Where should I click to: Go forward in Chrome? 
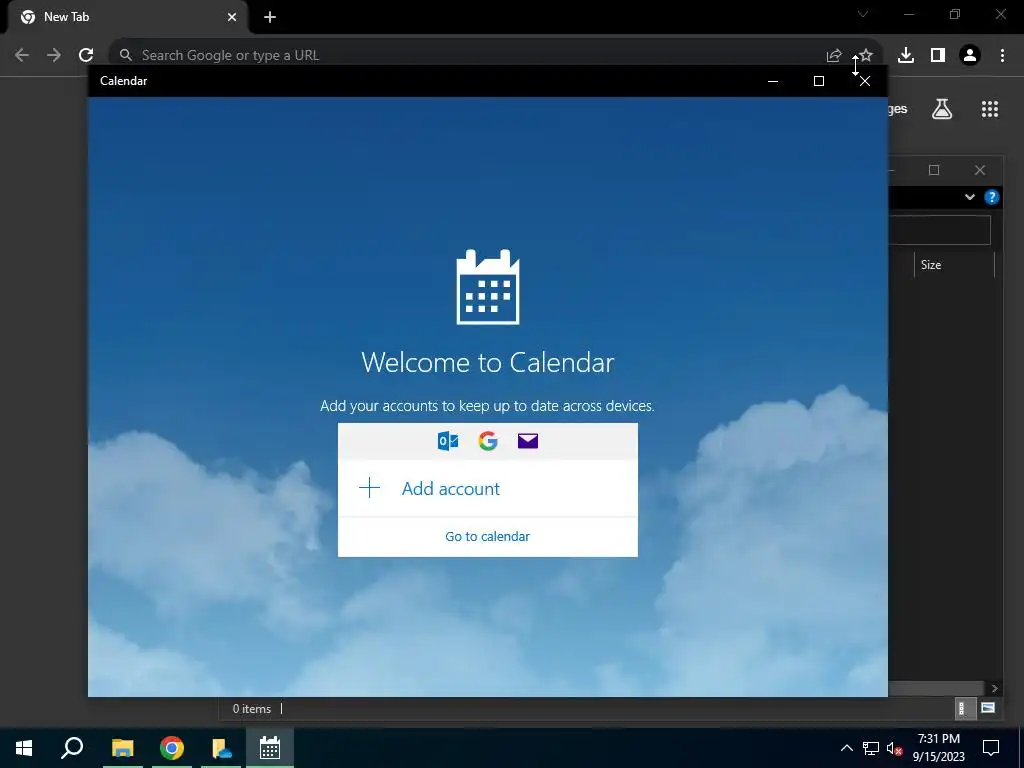54,55
